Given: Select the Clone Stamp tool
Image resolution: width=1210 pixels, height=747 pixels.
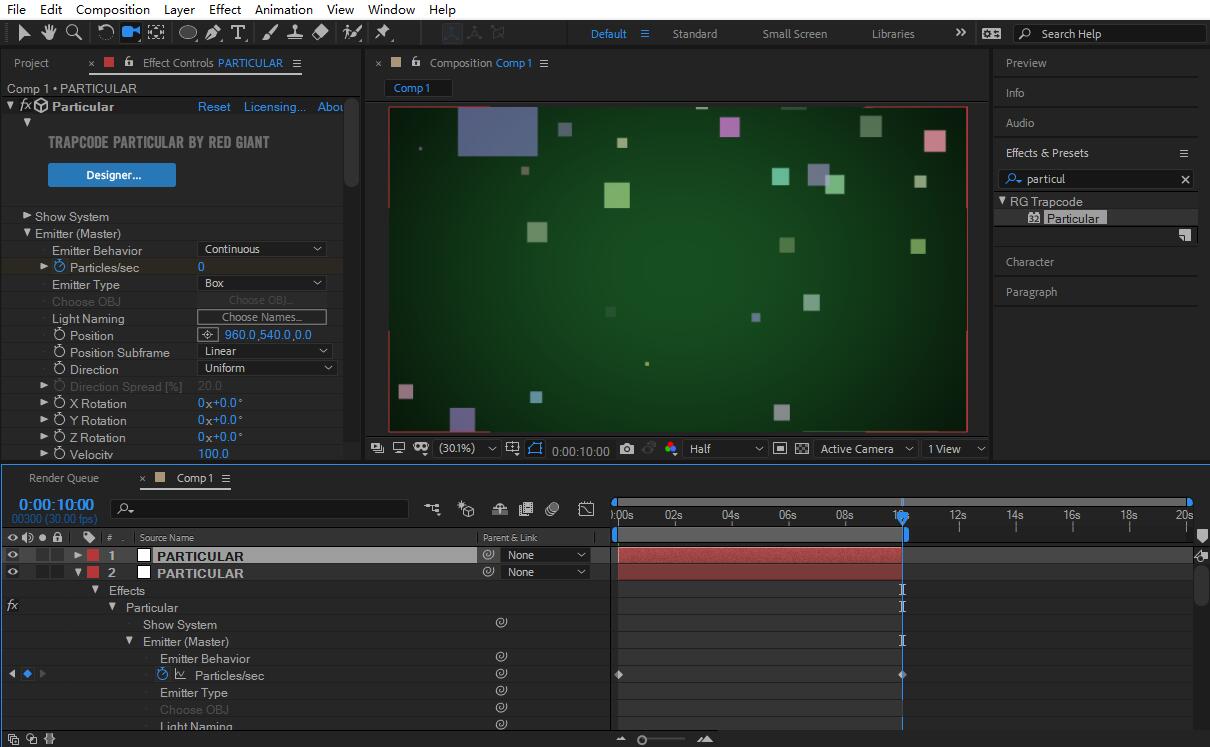Looking at the screenshot, I should tap(295, 33).
